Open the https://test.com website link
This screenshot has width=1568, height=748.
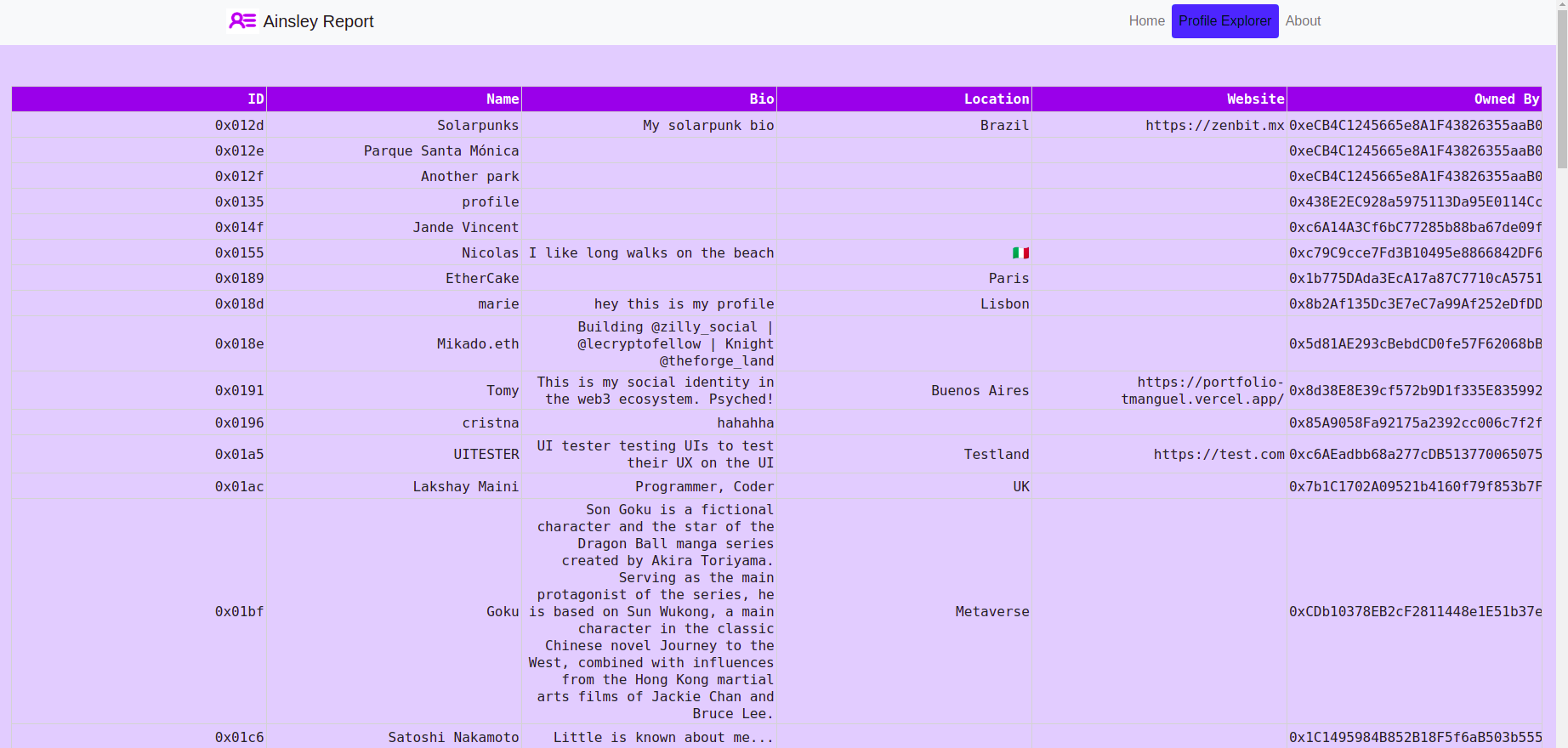pyautogui.click(x=1219, y=455)
